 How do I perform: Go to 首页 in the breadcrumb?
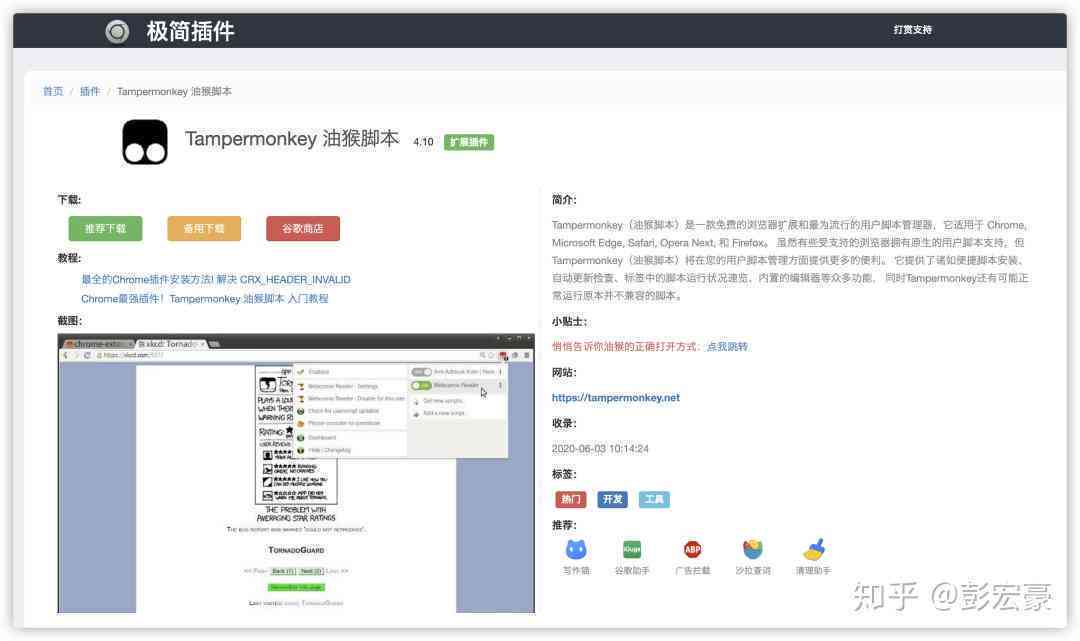coord(53,91)
